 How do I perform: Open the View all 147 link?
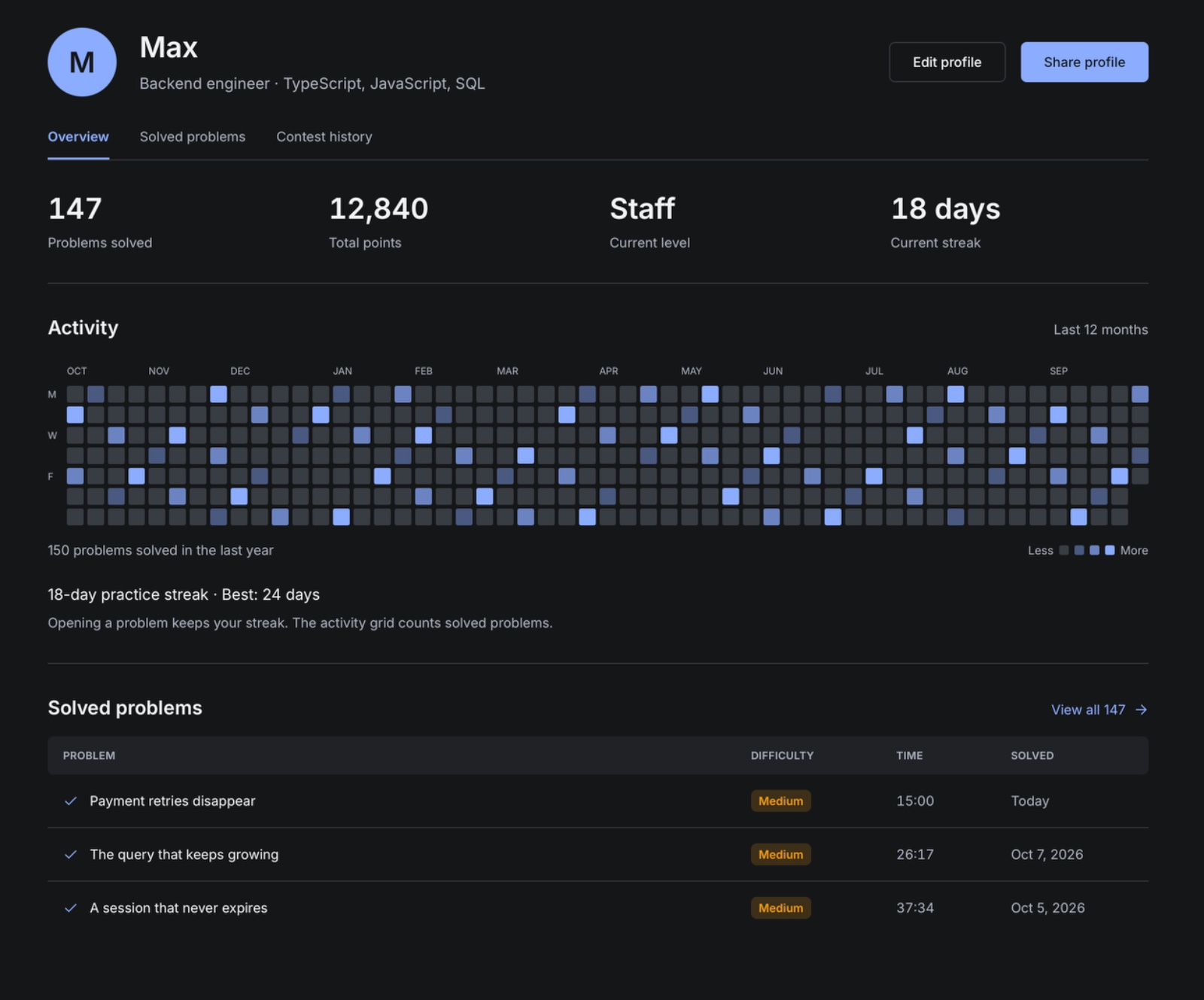(x=1099, y=710)
